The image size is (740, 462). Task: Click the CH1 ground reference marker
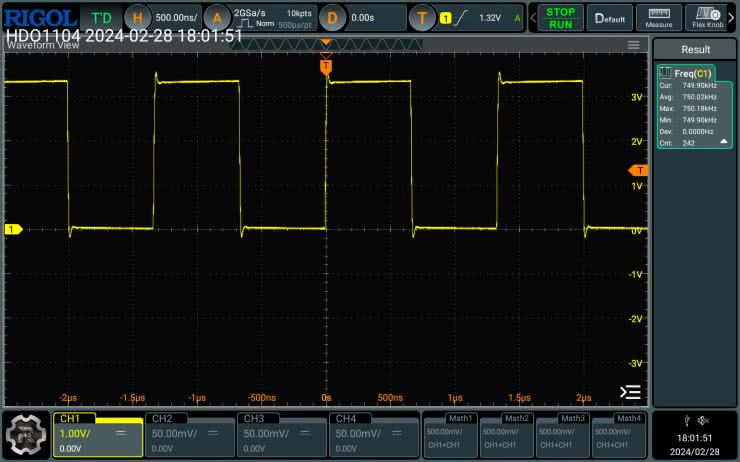click(13, 230)
